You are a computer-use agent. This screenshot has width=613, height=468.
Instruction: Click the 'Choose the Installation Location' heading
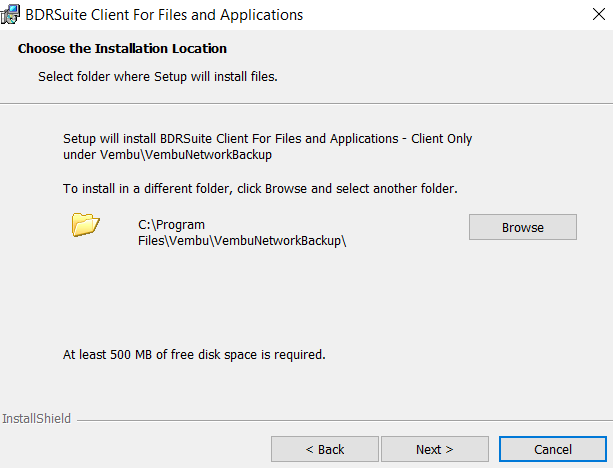(122, 48)
